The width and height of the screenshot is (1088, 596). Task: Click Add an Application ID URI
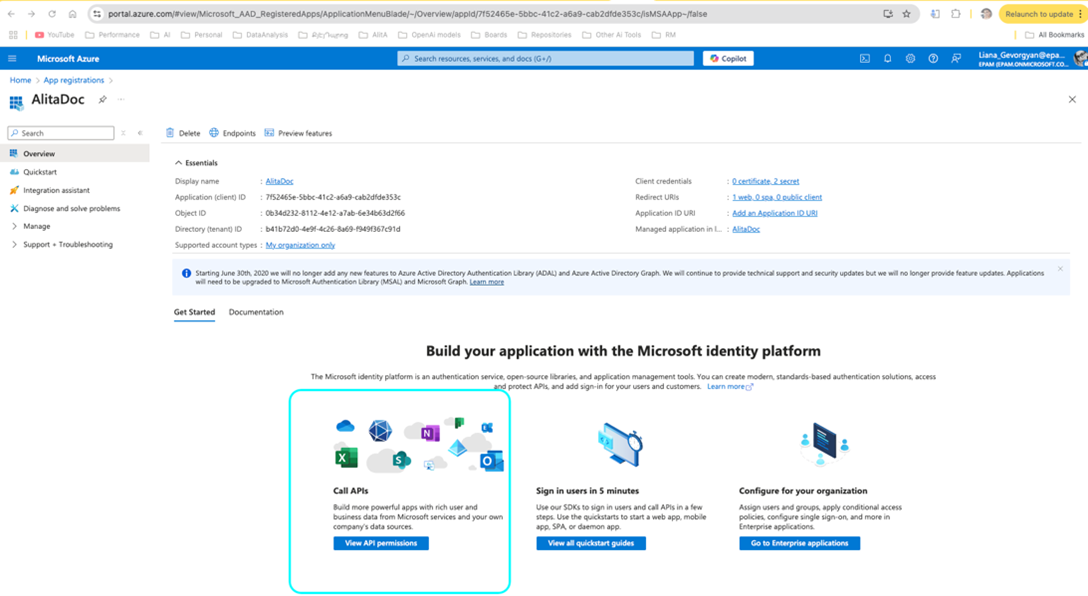pos(774,213)
